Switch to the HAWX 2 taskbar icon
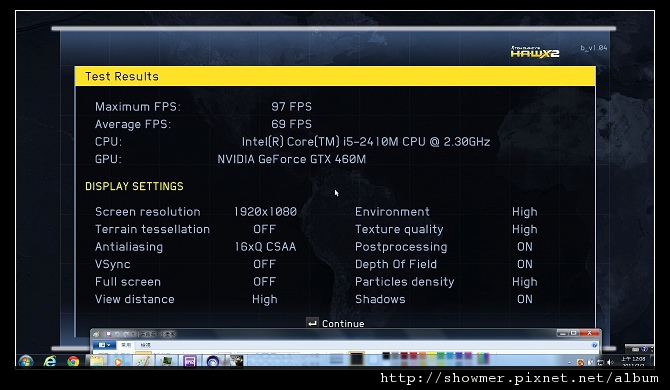 click(x=236, y=361)
